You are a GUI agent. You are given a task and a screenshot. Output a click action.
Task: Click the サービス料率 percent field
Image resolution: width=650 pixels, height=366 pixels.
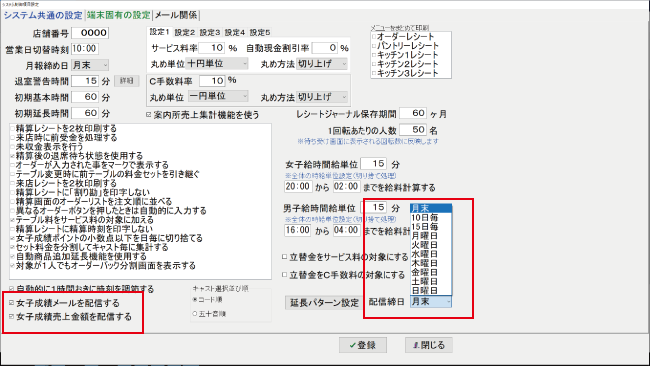tap(212, 48)
